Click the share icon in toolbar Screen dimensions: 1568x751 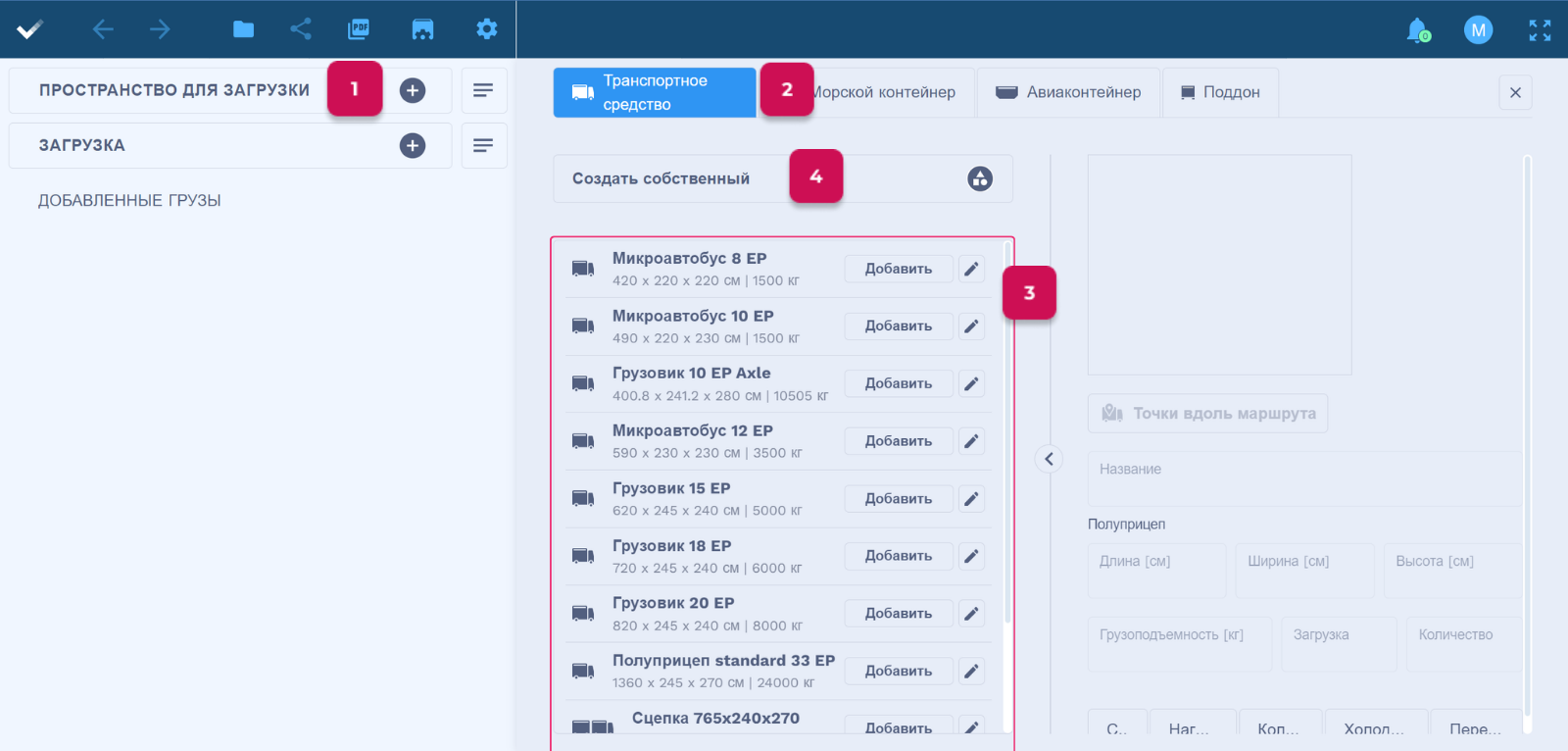click(x=301, y=29)
